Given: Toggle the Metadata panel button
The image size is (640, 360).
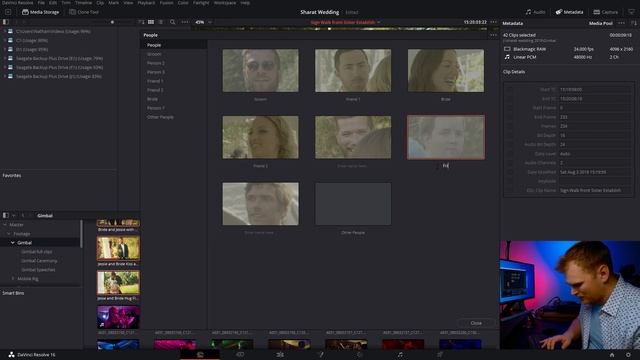Looking at the screenshot, I should coord(569,12).
